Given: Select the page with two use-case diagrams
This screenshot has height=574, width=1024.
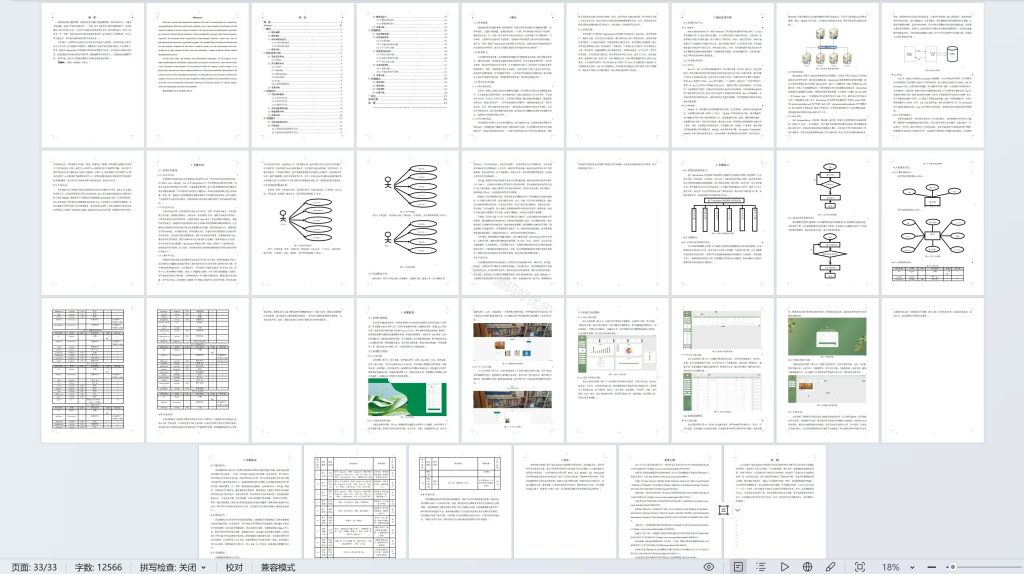Looking at the screenshot, I should coord(408,223).
